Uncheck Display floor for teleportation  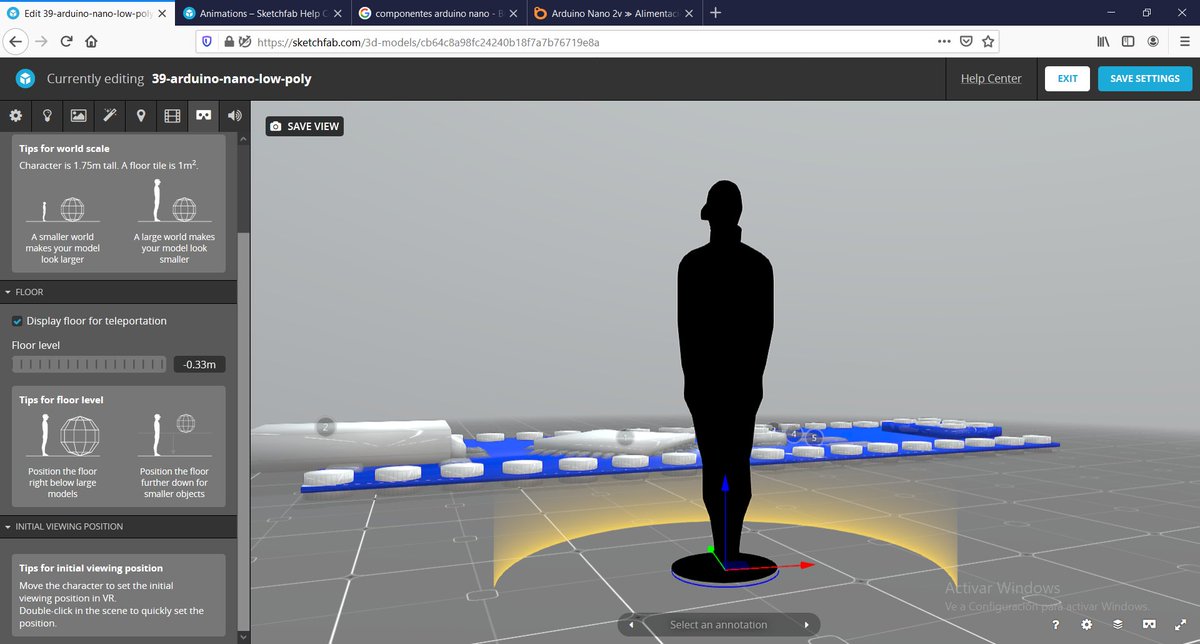click(x=17, y=321)
